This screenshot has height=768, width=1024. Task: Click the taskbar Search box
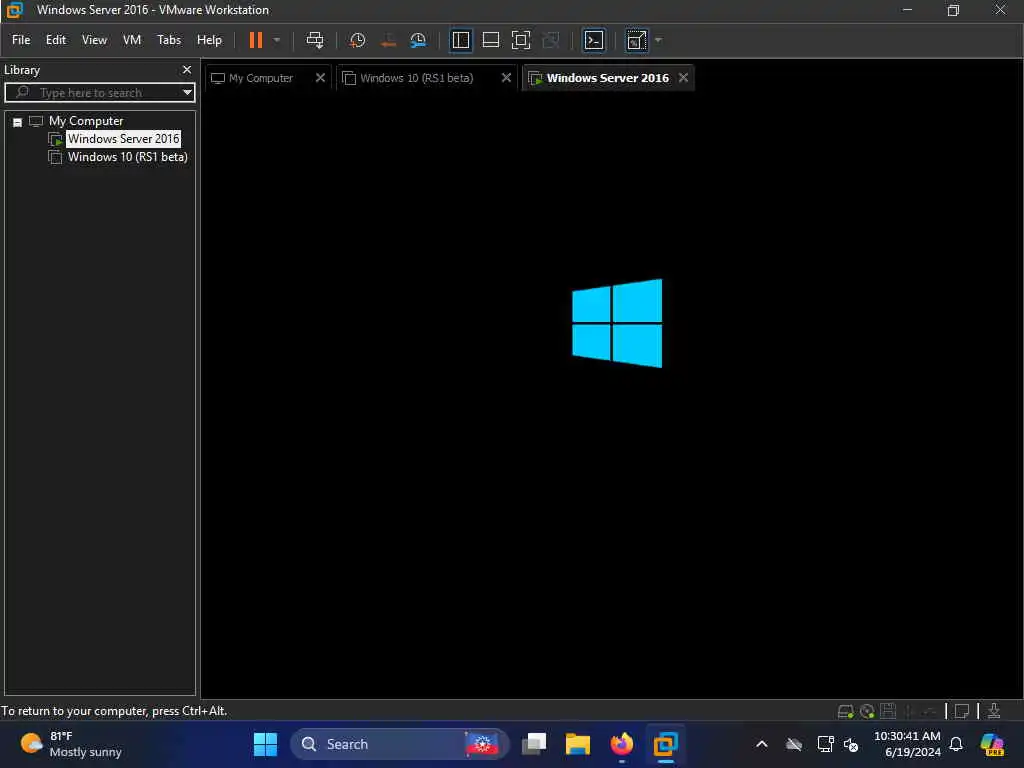398,744
